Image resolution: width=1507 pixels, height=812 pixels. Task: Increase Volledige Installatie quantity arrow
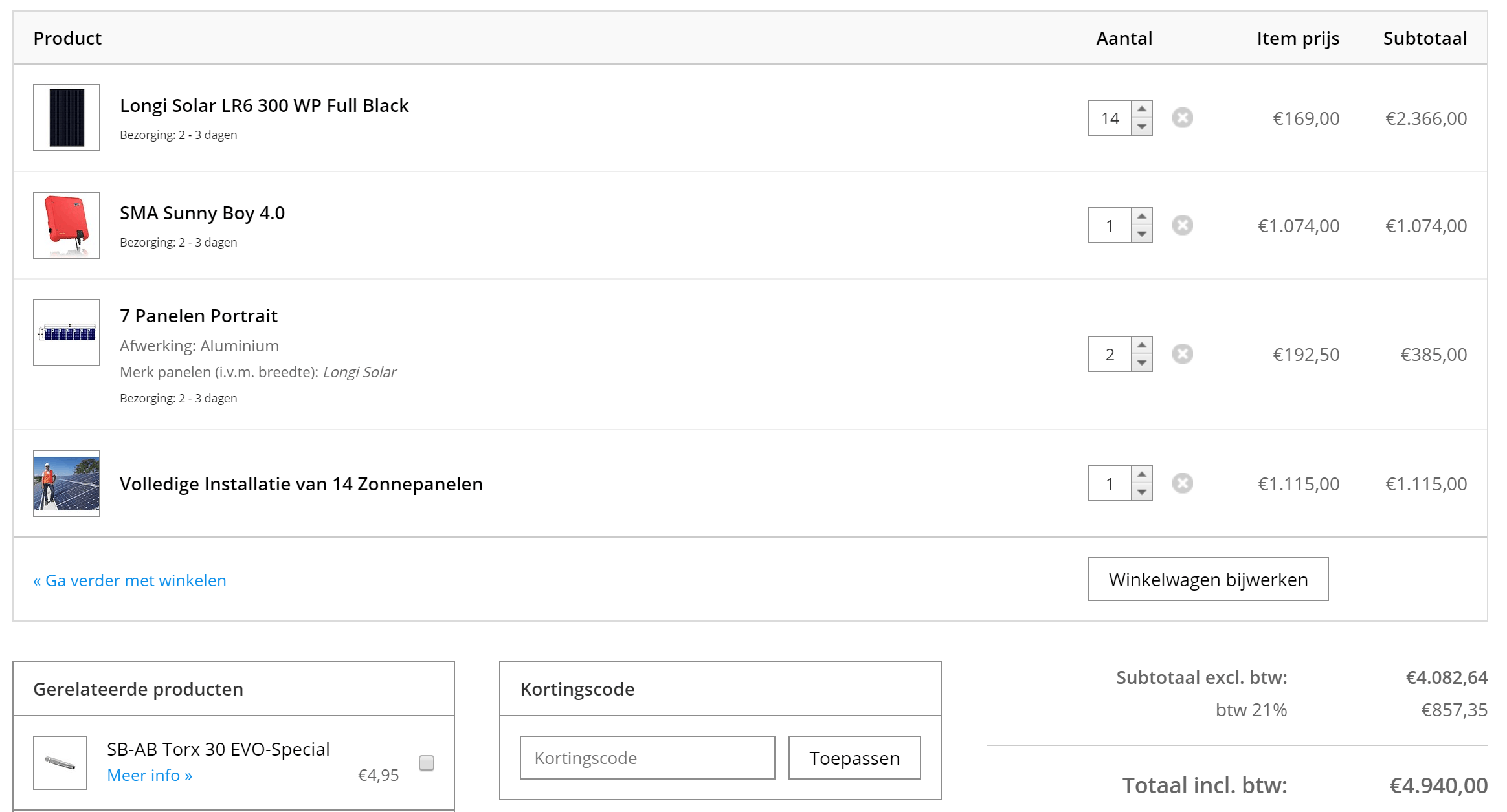(x=1142, y=475)
